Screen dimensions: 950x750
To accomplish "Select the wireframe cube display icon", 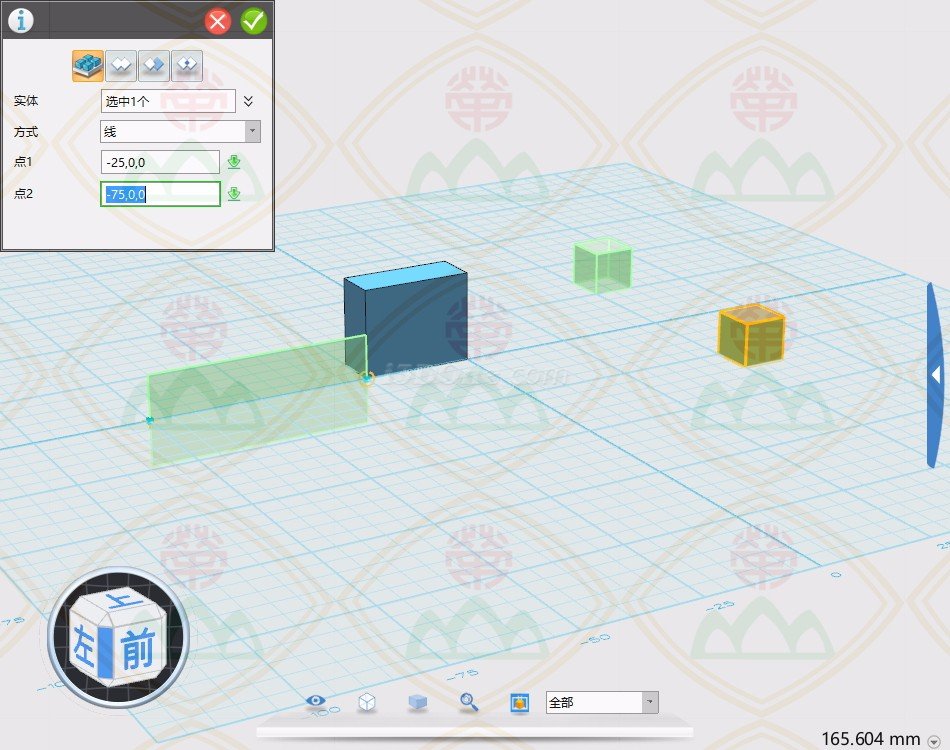I will [367, 702].
